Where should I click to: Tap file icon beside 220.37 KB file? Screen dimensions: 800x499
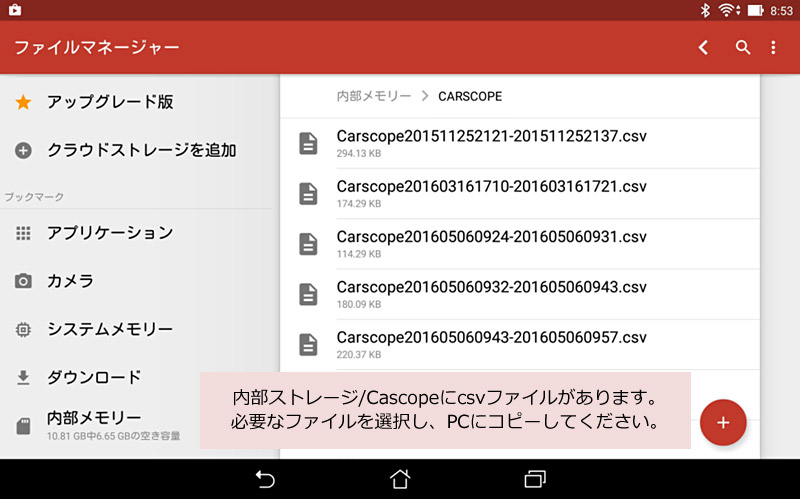(x=308, y=345)
